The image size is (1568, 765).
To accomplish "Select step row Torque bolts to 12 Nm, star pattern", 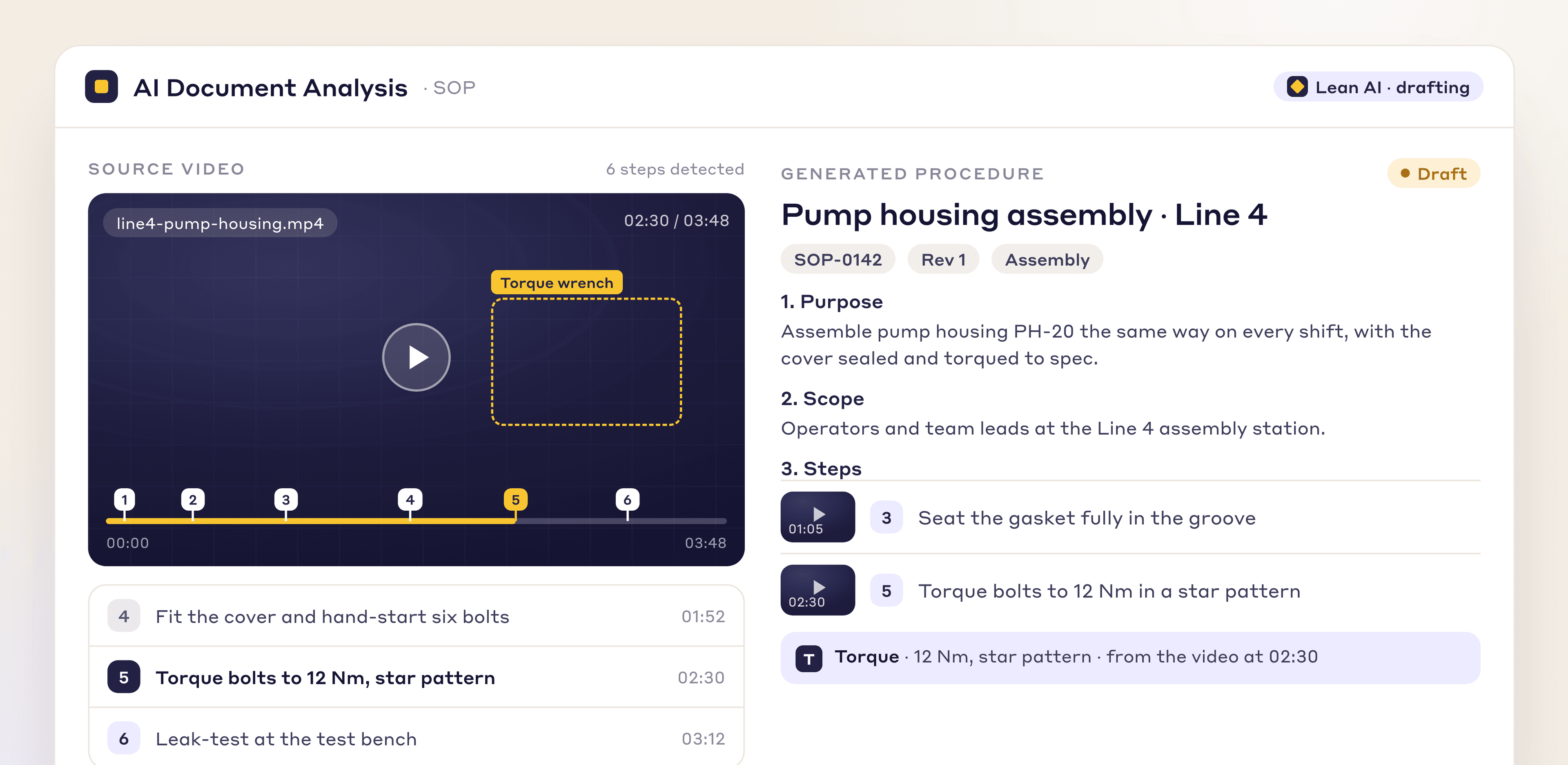I will [416, 677].
